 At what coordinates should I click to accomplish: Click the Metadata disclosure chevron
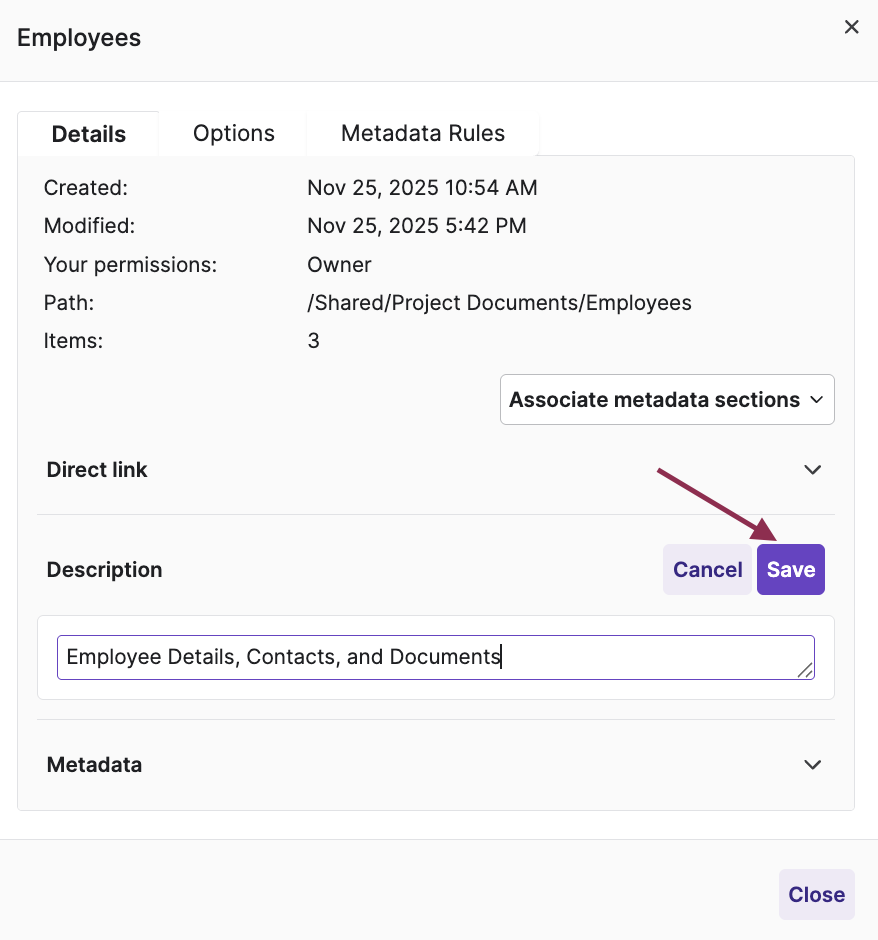[x=812, y=764]
